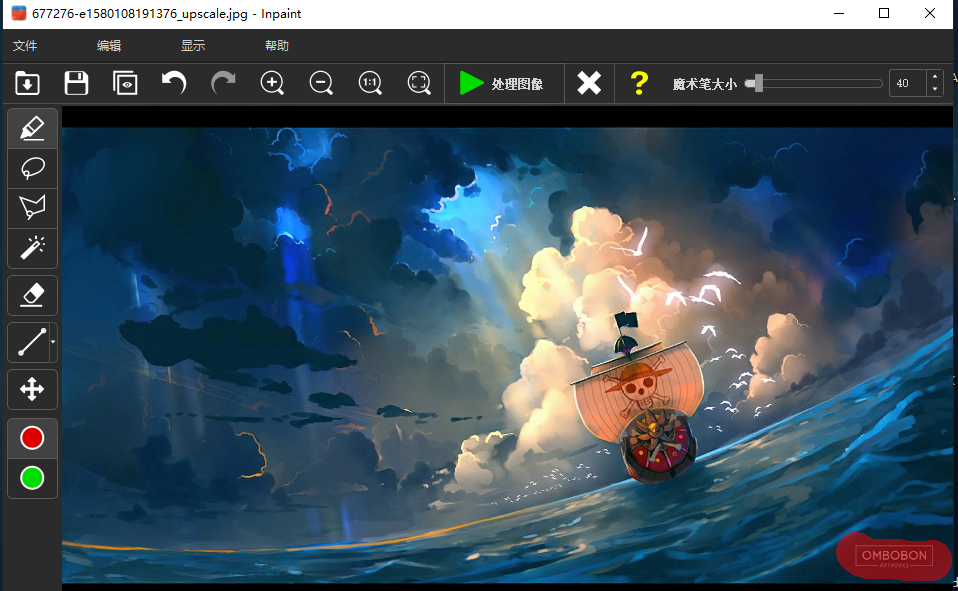Increase brush size with up arrow

[x=935, y=77]
